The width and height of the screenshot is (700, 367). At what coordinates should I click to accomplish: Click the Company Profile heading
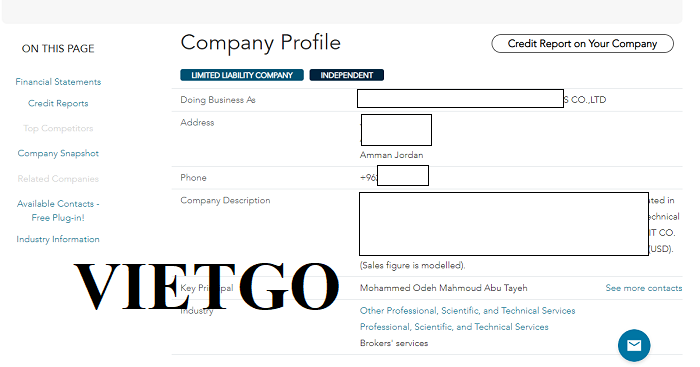click(x=261, y=43)
